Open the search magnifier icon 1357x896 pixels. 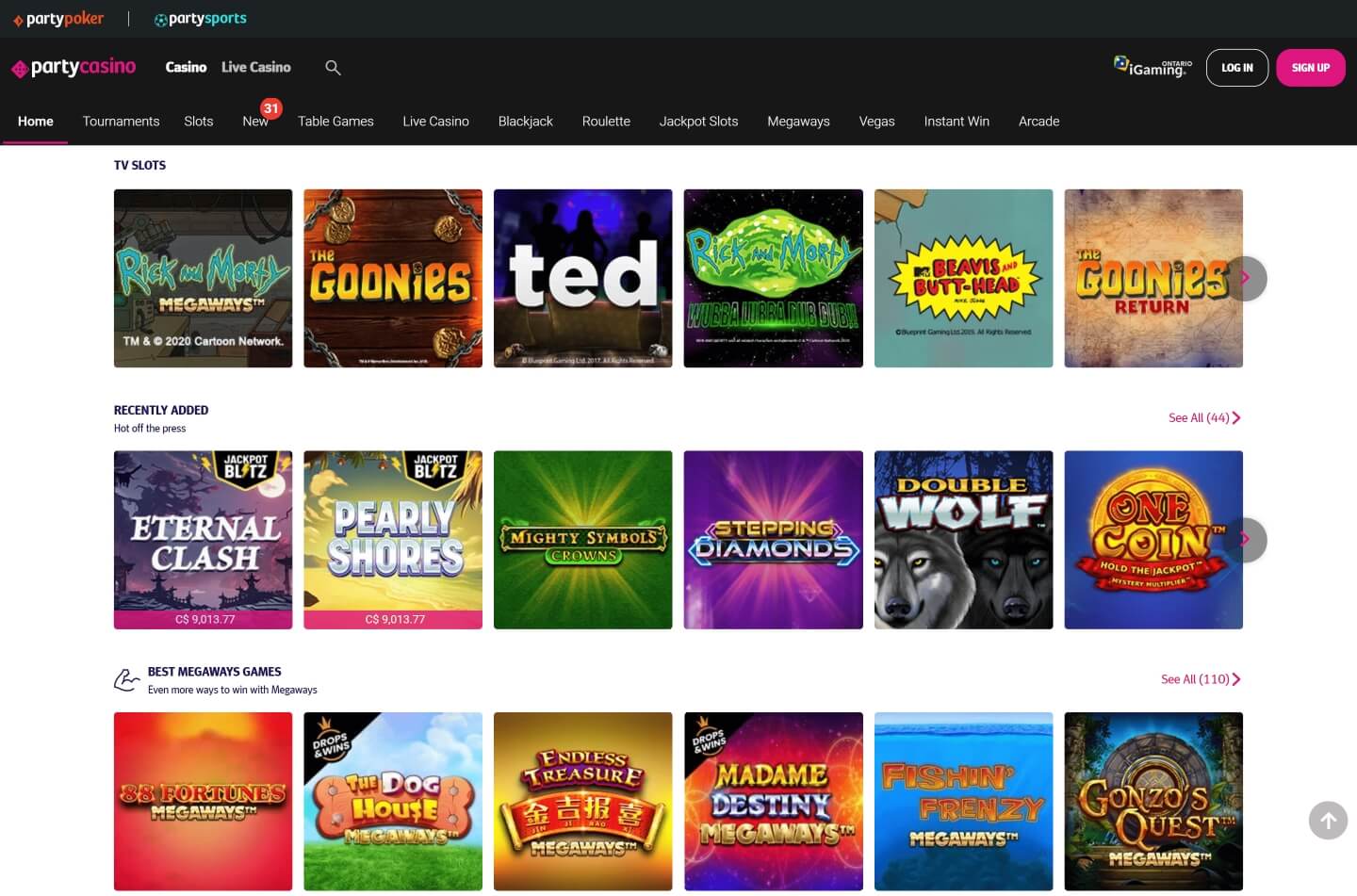pyautogui.click(x=333, y=68)
